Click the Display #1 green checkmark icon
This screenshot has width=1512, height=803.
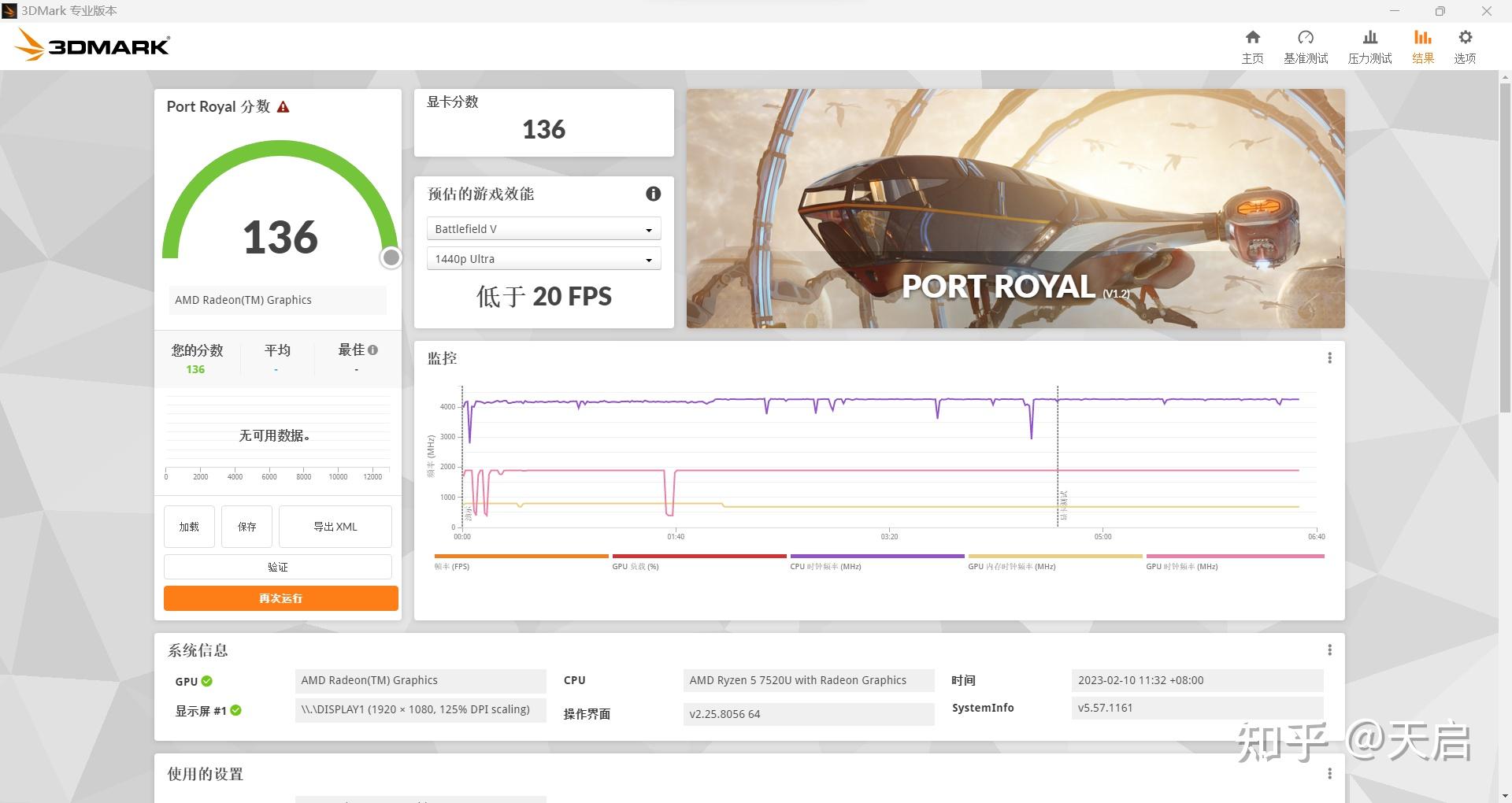pos(235,710)
